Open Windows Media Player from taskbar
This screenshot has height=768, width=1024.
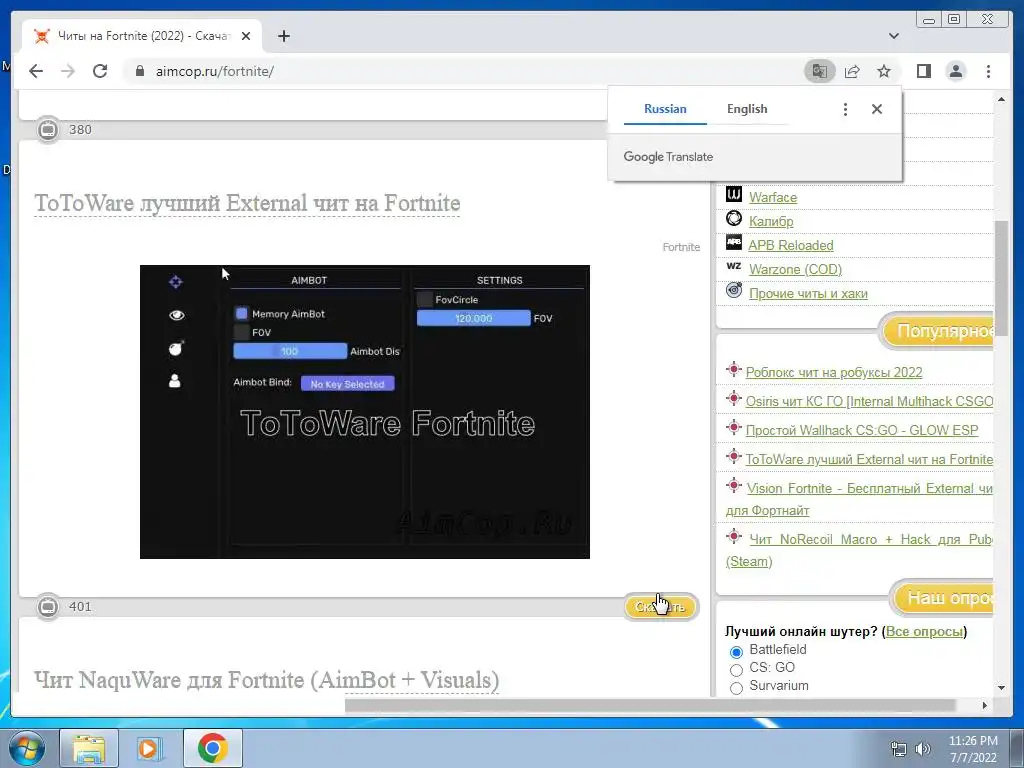[x=150, y=748]
